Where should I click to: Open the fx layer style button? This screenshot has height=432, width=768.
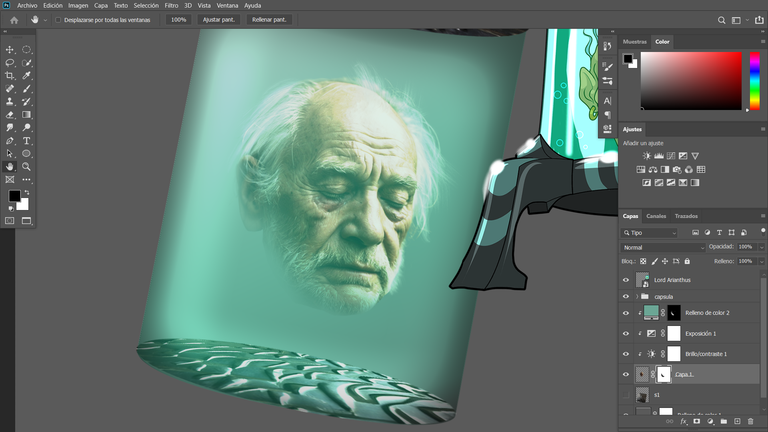pyautogui.click(x=684, y=421)
